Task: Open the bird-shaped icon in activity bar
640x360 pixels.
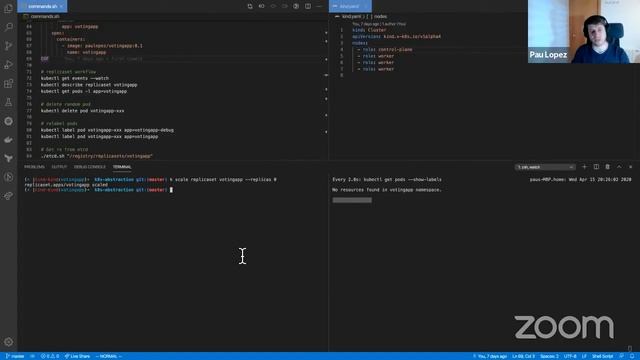Action: coord(8,158)
